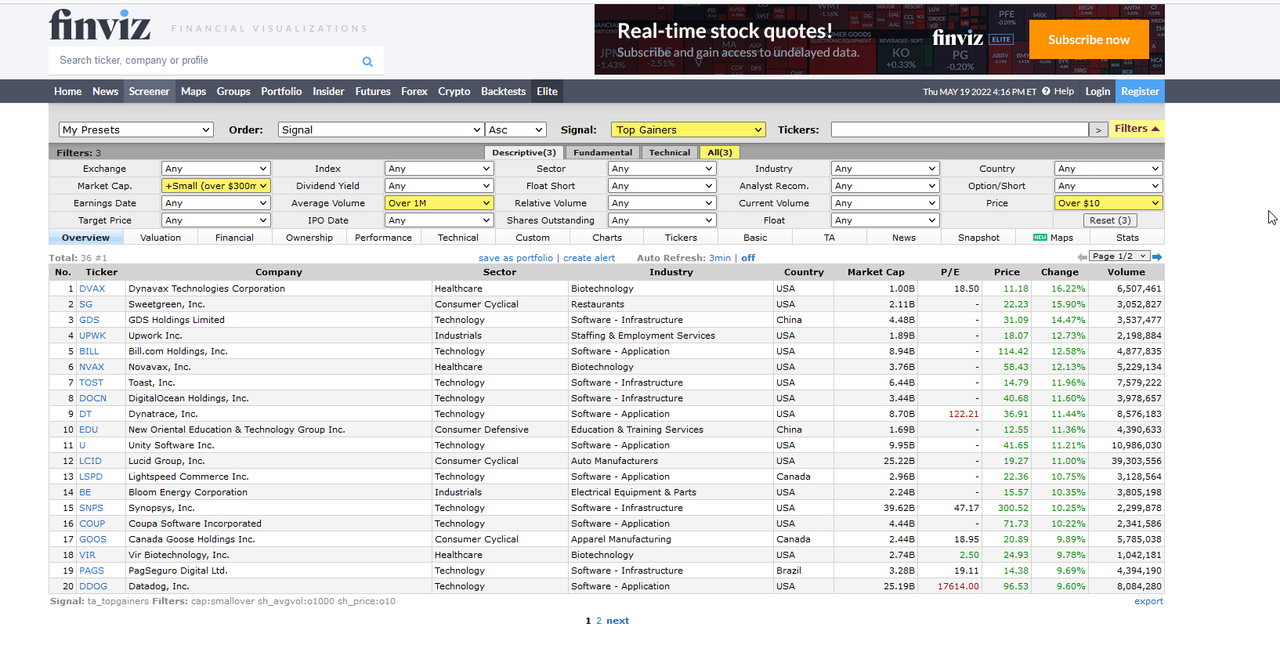Click the real-time stock quotes banner
The height and width of the screenshot is (664, 1280).
coord(879,39)
